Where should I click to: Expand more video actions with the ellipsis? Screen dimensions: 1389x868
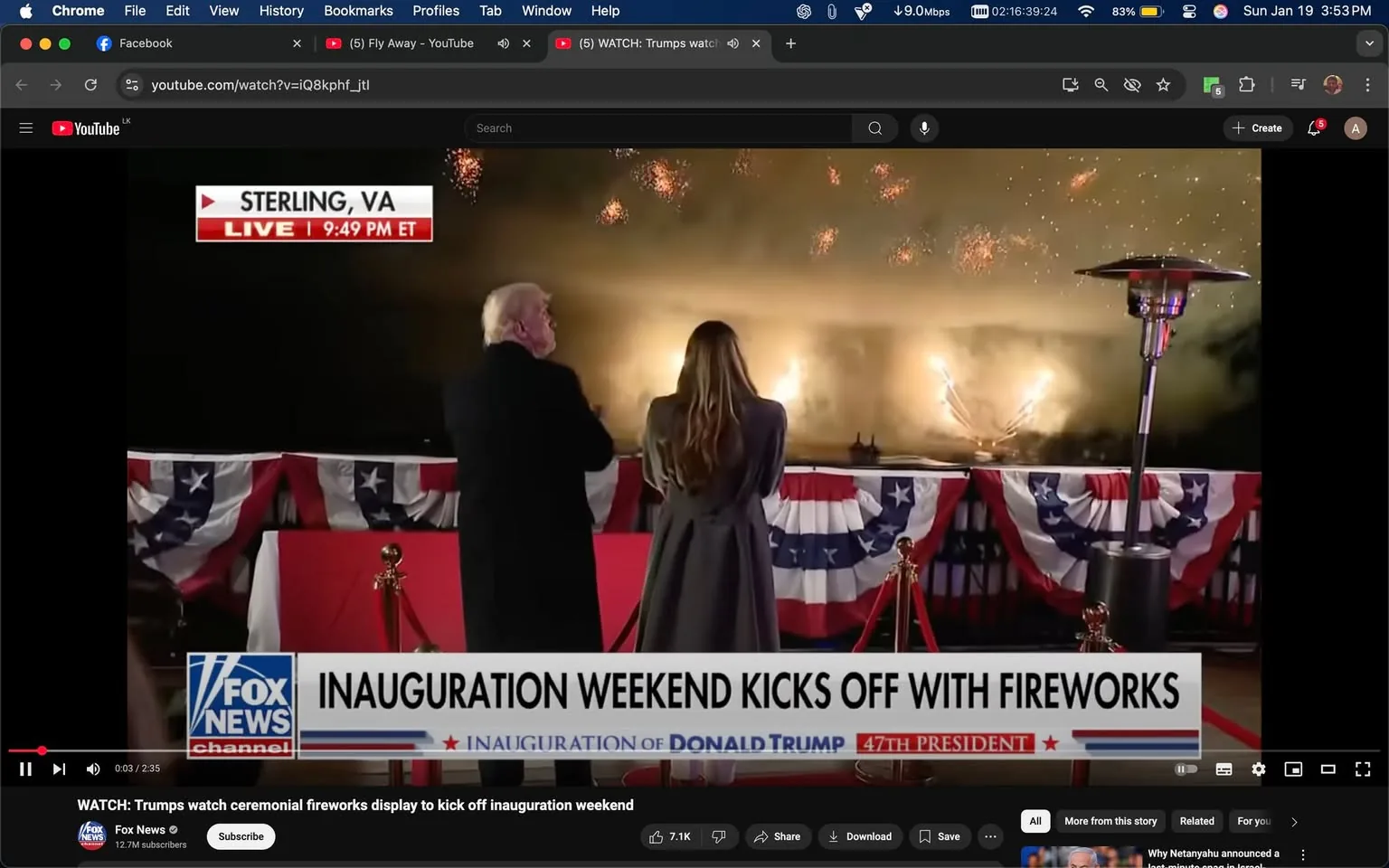click(989, 836)
